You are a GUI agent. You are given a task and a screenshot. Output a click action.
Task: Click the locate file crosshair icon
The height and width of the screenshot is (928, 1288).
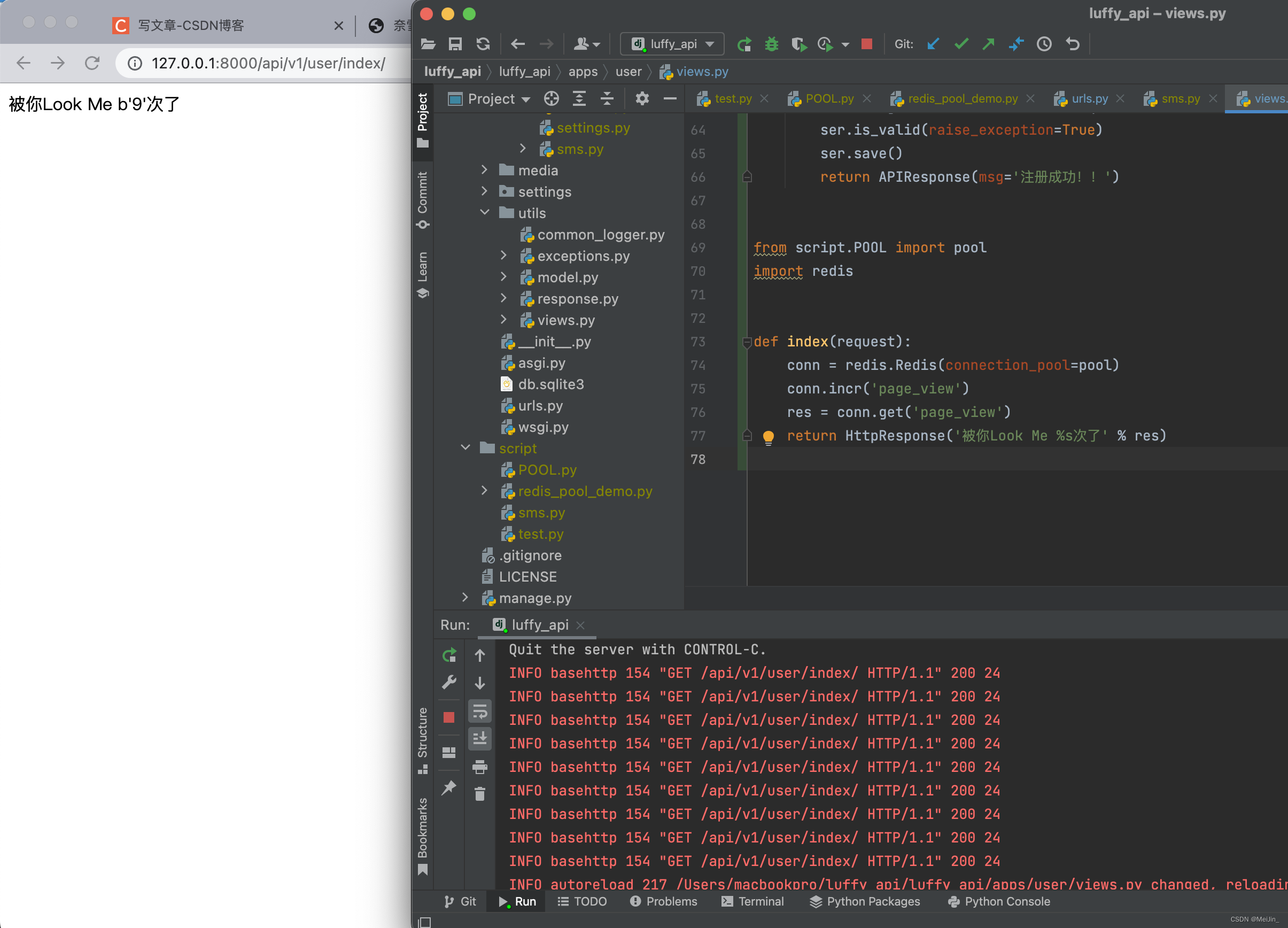(551, 99)
